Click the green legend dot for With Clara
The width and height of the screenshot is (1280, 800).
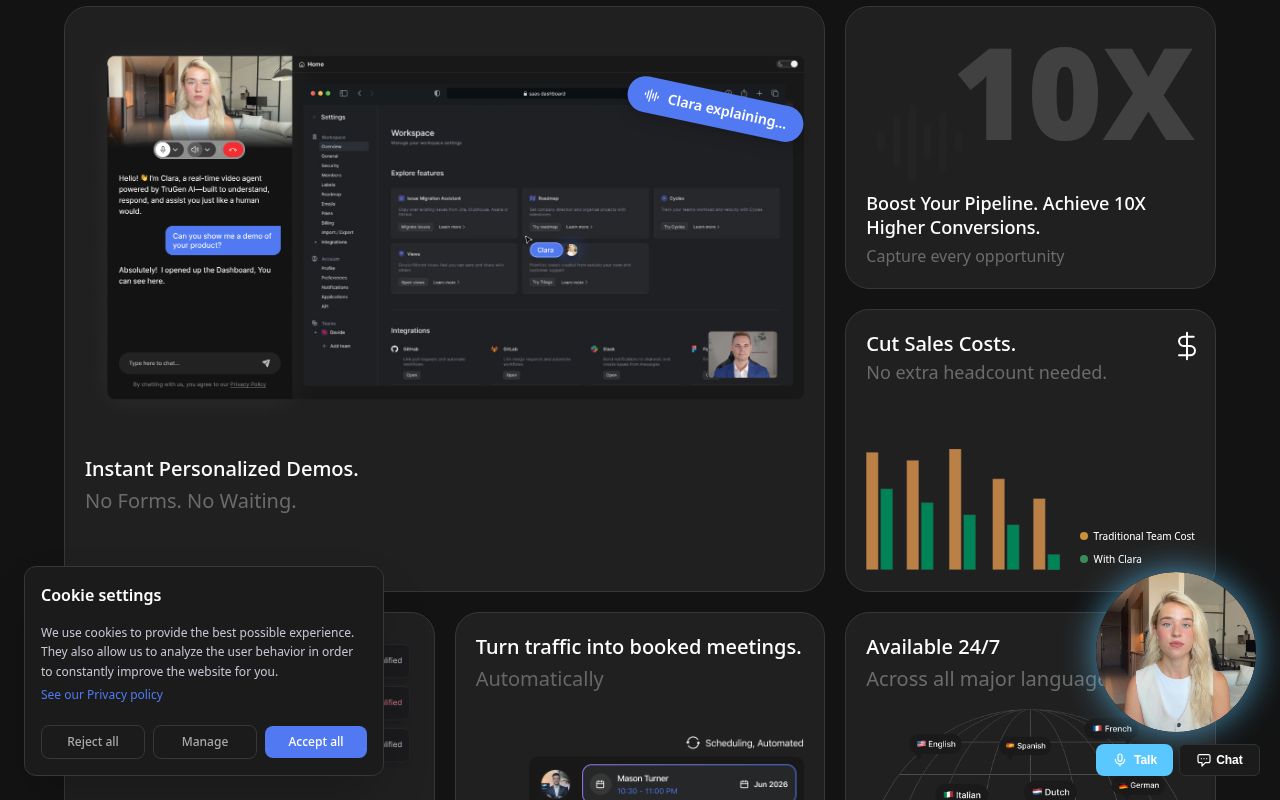click(x=1084, y=559)
